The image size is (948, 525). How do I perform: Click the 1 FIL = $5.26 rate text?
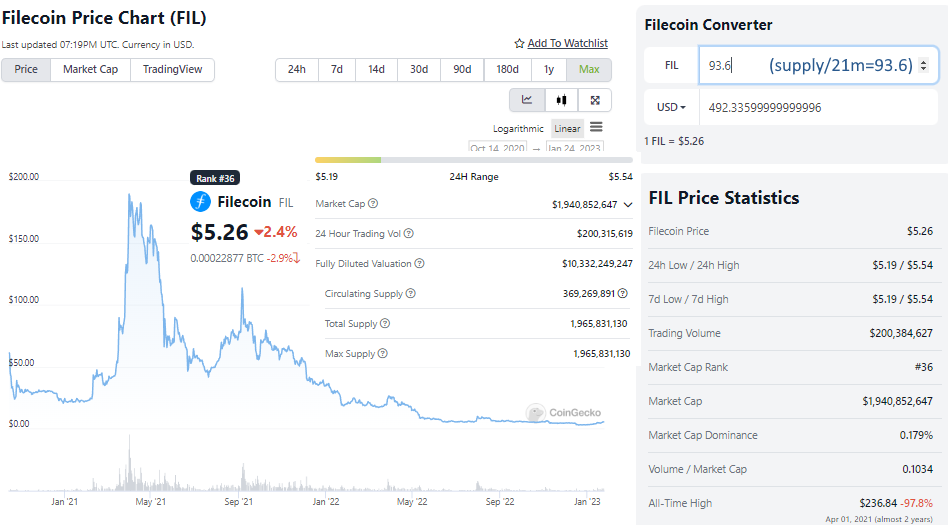[674, 141]
